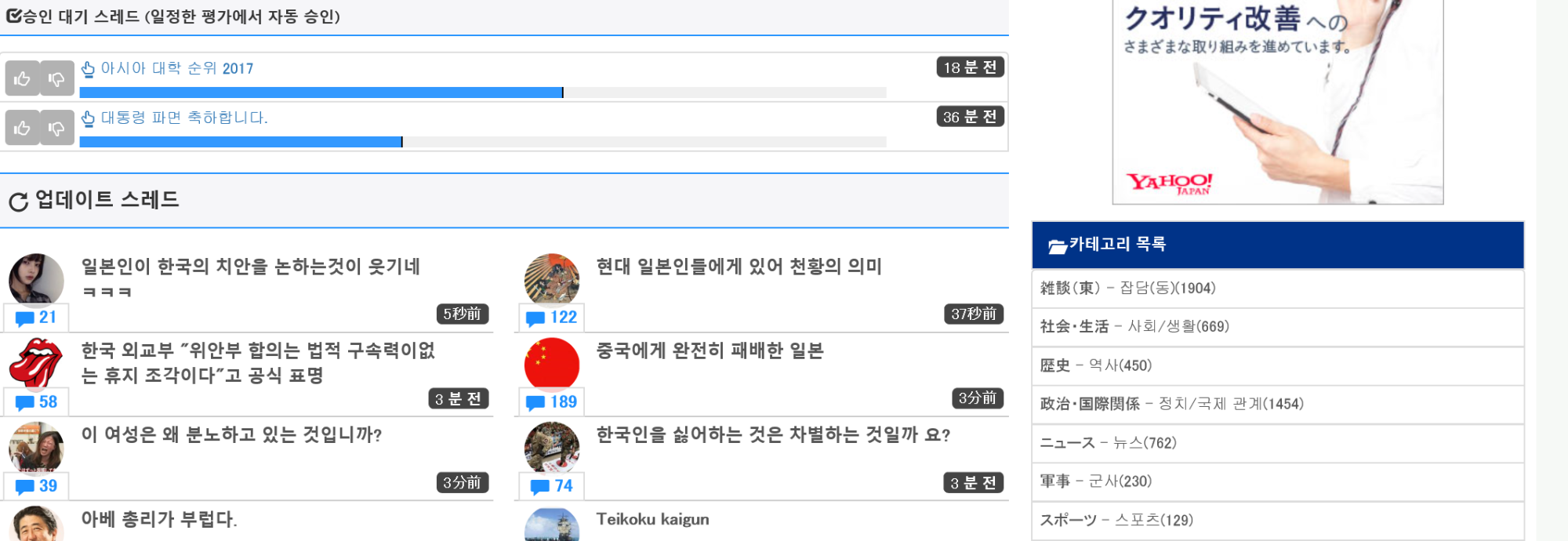The width and height of the screenshot is (1568, 541).
Task: Thumbs down the 대통령 파면 축하합니다 thread
Action: 56,128
